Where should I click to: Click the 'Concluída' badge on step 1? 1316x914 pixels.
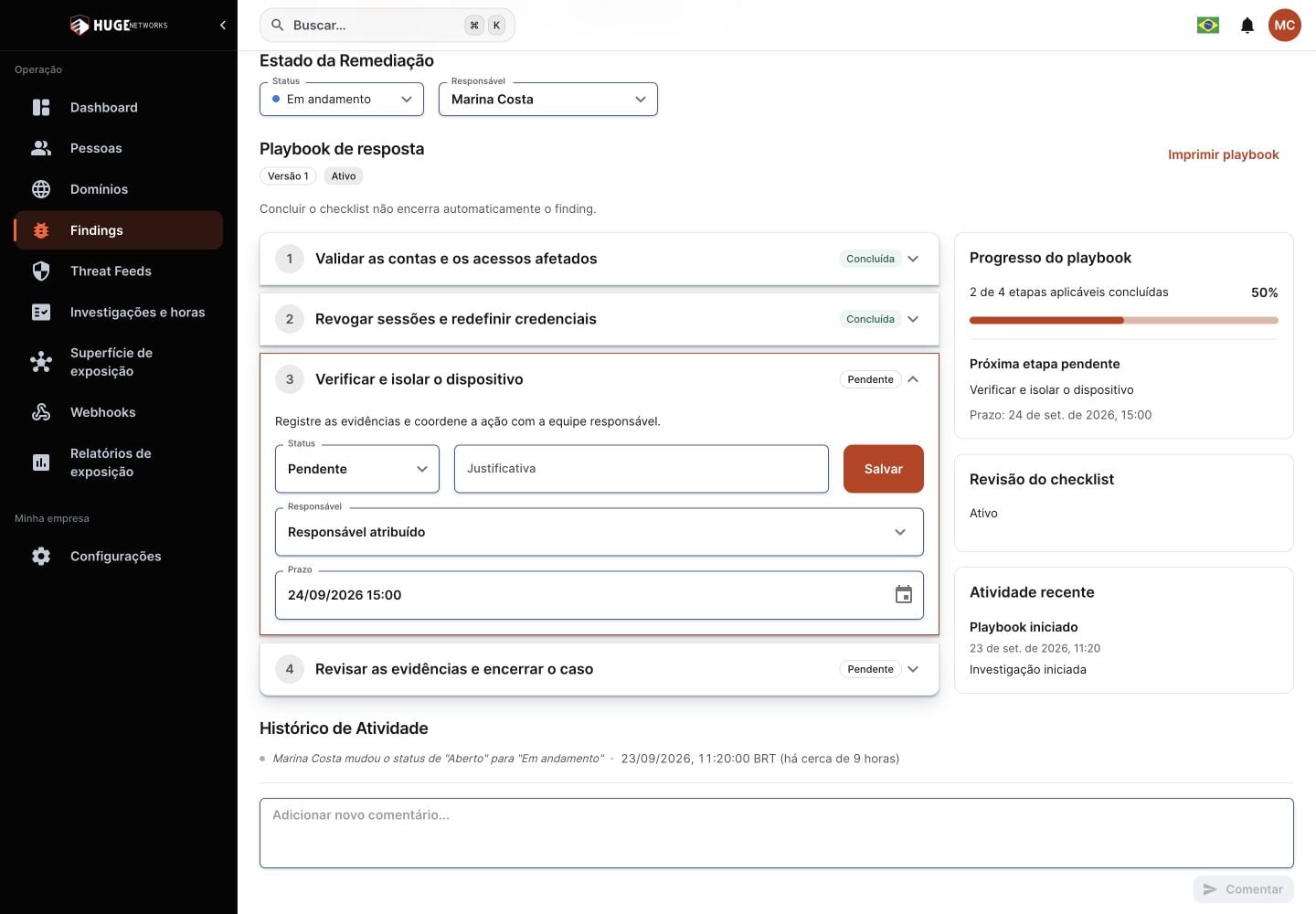tap(870, 259)
